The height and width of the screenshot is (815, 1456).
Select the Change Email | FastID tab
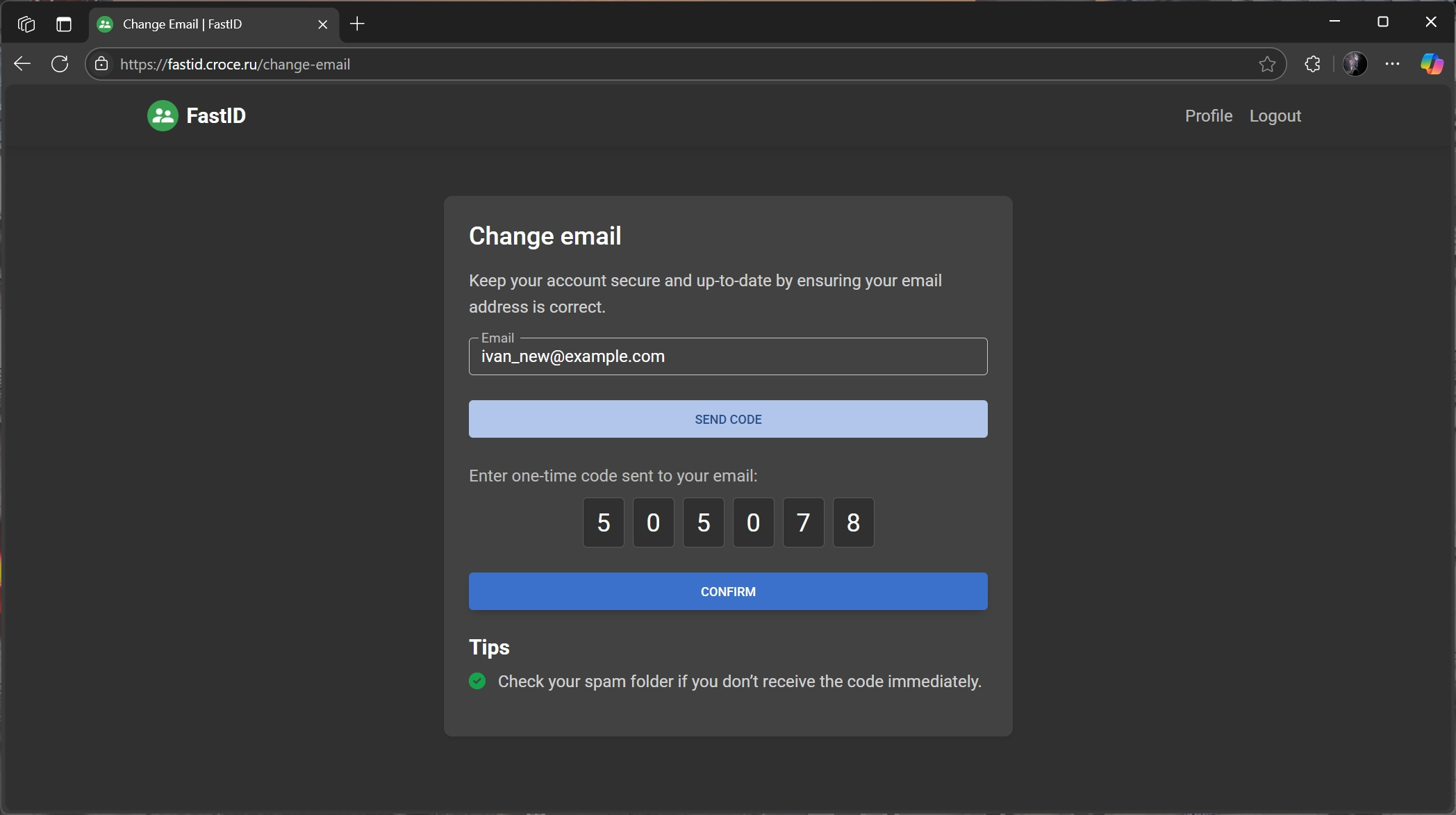[214, 24]
